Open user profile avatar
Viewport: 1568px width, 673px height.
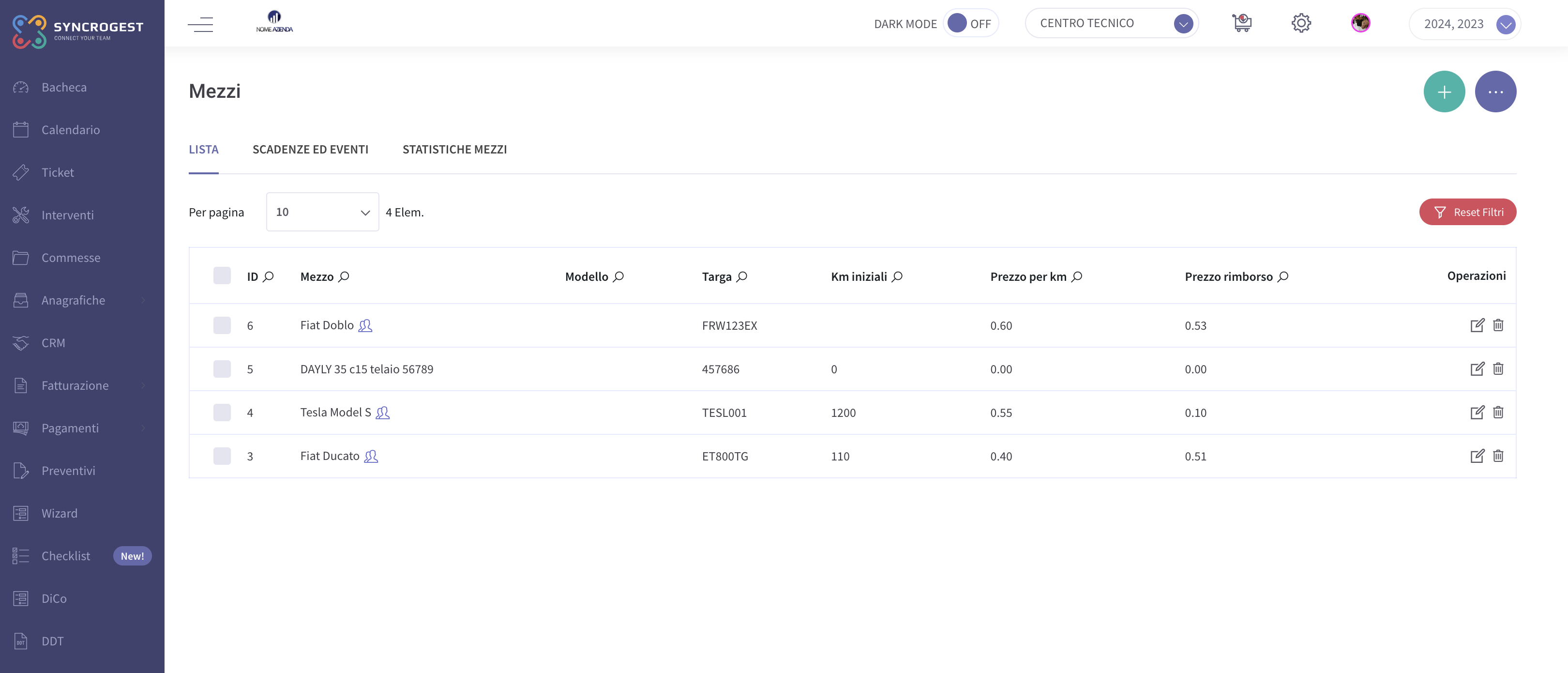tap(1360, 23)
